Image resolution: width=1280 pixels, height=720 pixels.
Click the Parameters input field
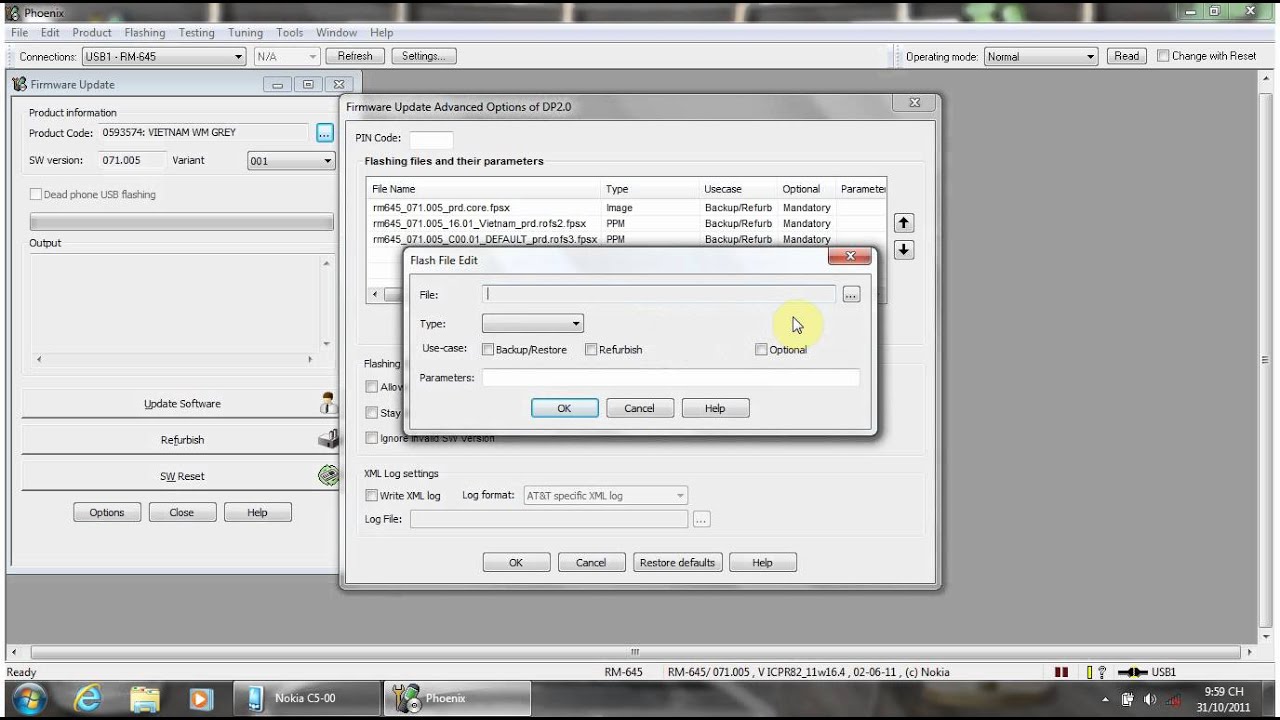tap(671, 377)
